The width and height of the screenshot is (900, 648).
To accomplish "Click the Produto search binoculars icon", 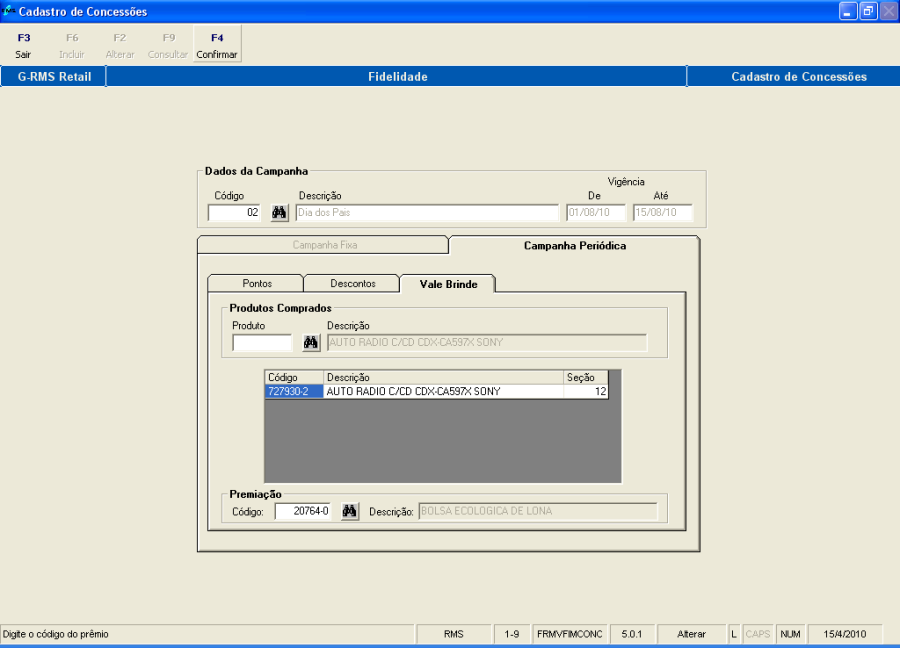I will [311, 343].
